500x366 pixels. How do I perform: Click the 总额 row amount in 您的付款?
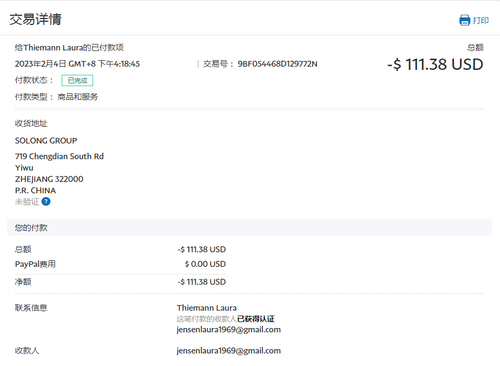(x=202, y=249)
